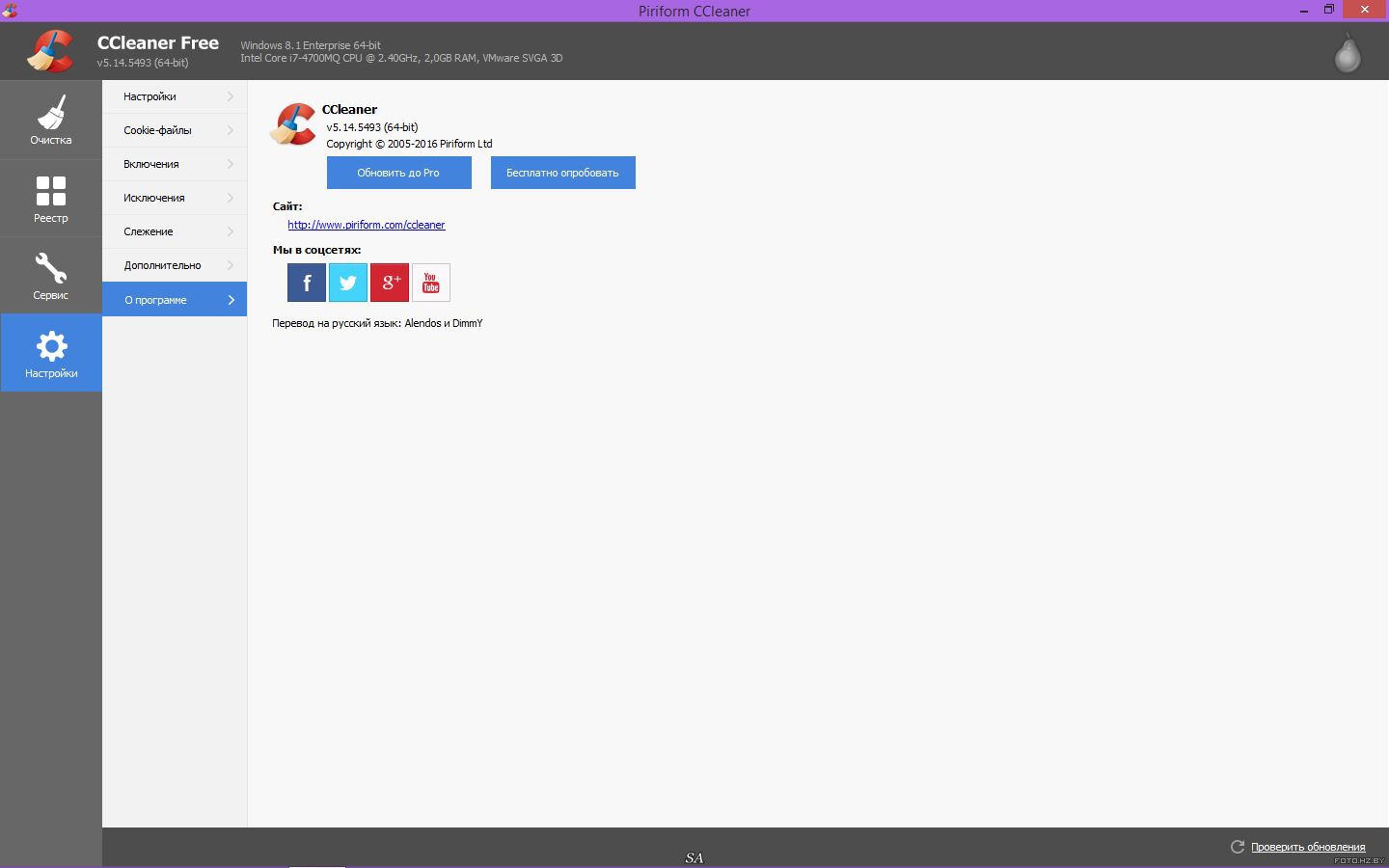Click the Copyright 2005-2016 Piriform Ltd text
Viewport: 1389px width, 868px height.
click(409, 144)
